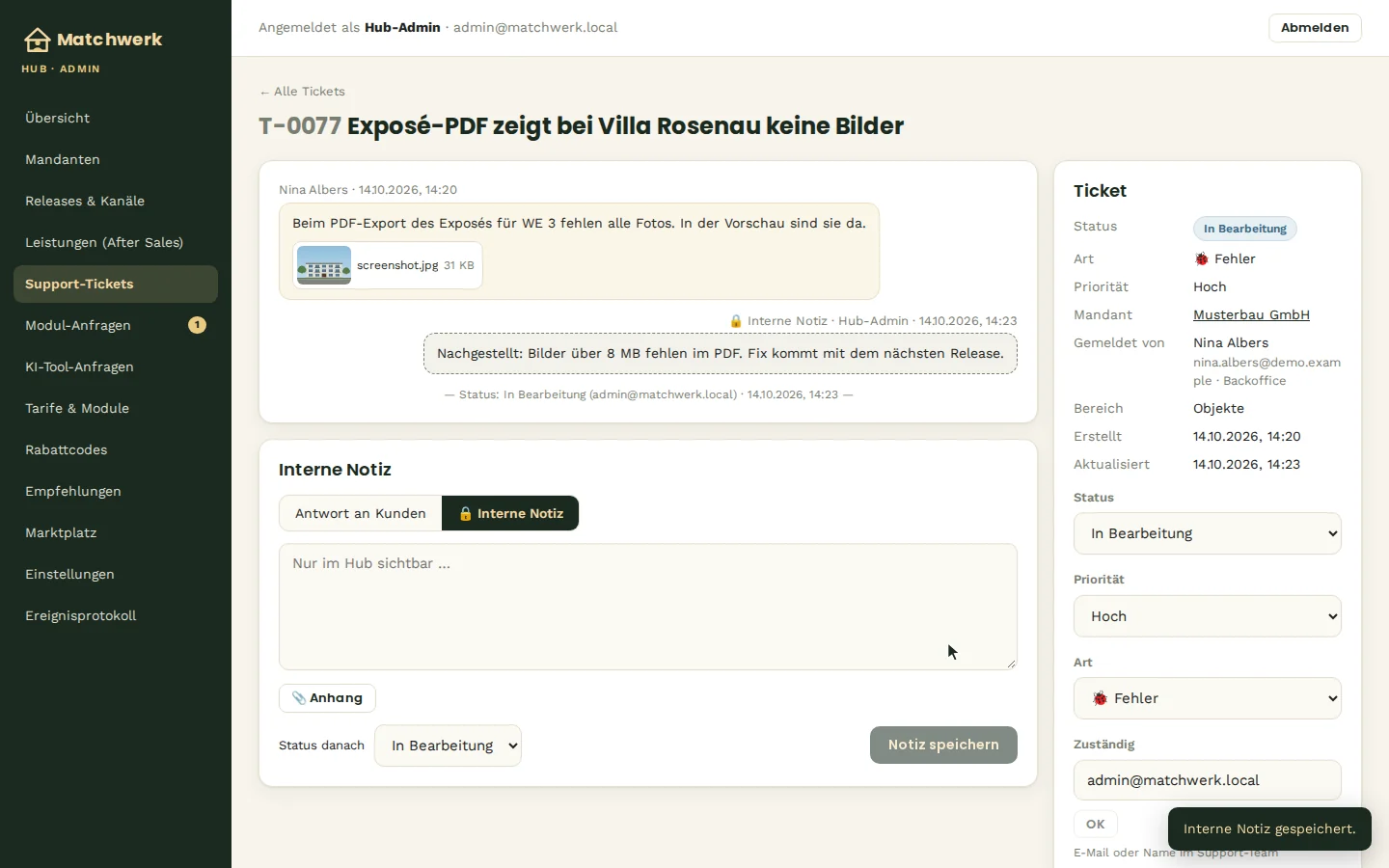Click Nina Albers' message about PDF-Export

click(x=579, y=251)
